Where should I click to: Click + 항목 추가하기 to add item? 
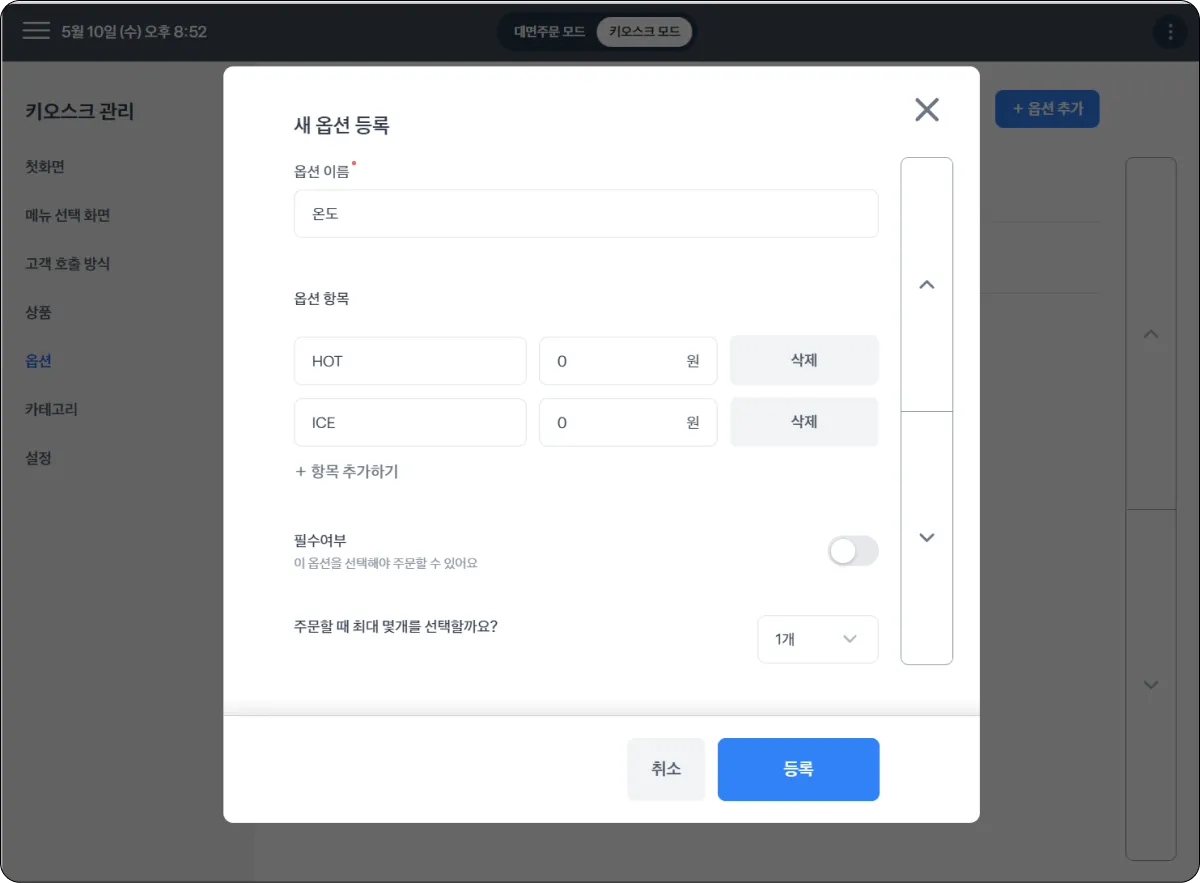(x=347, y=471)
